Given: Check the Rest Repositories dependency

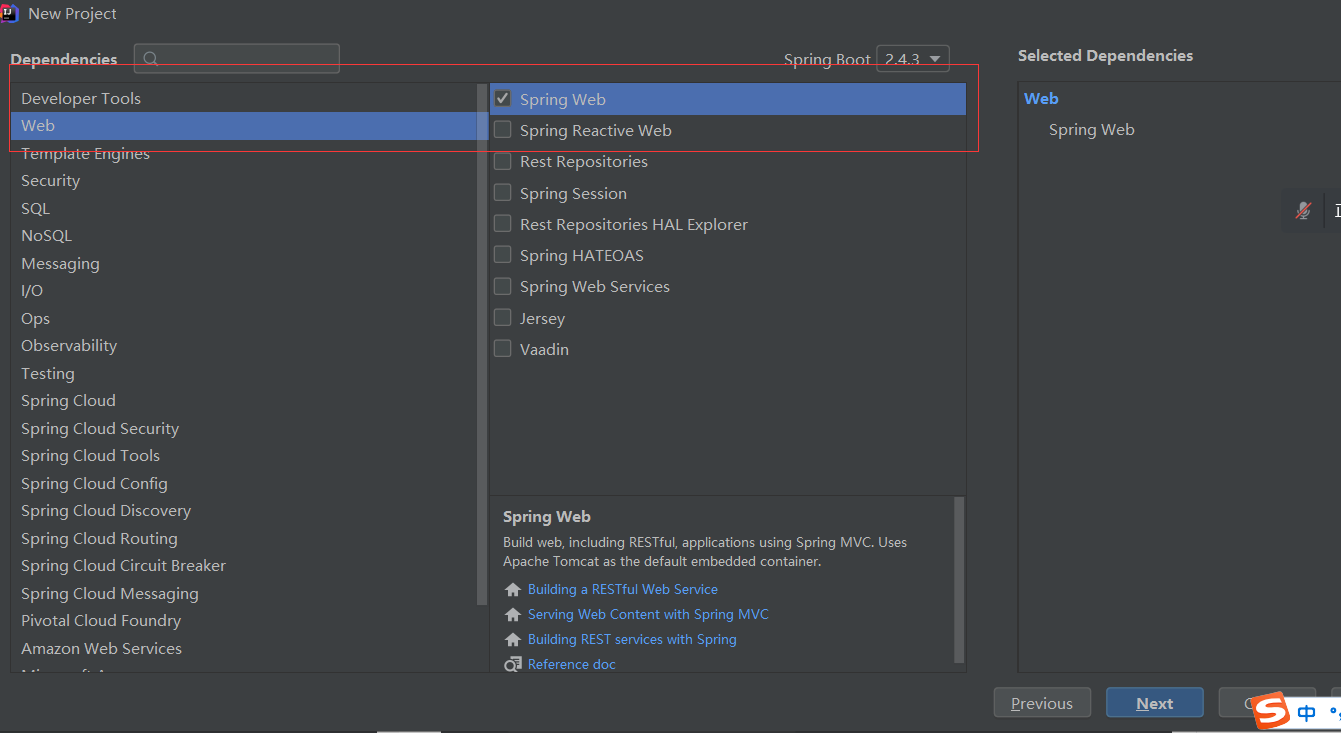Looking at the screenshot, I should (502, 161).
